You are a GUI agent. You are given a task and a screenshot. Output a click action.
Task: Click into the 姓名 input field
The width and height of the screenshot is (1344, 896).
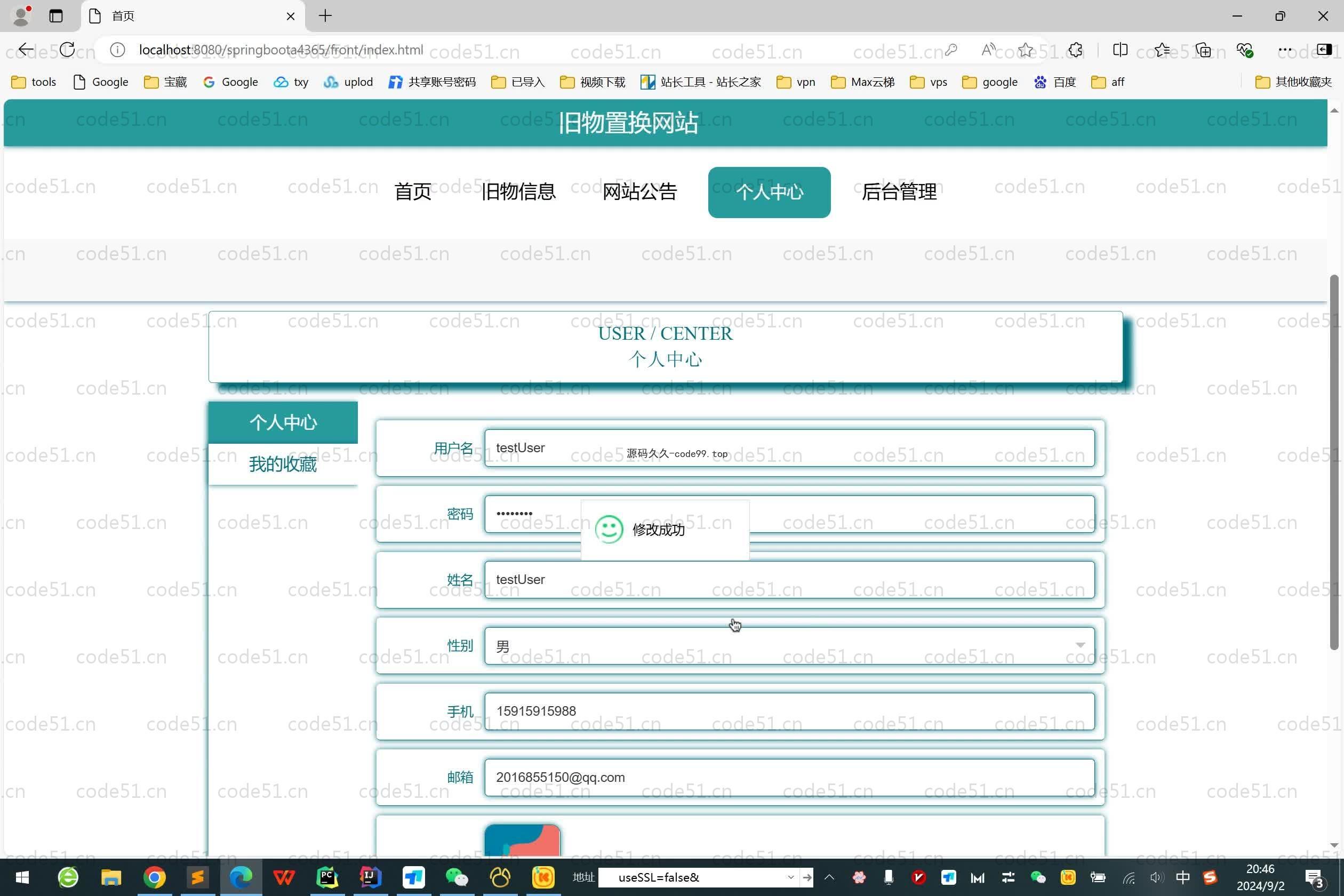(x=789, y=579)
